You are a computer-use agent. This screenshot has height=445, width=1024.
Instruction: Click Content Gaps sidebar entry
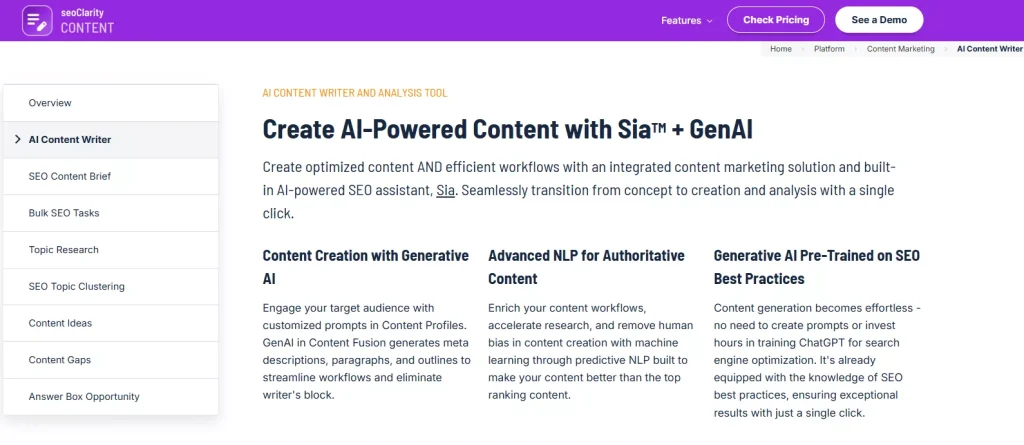tap(60, 360)
